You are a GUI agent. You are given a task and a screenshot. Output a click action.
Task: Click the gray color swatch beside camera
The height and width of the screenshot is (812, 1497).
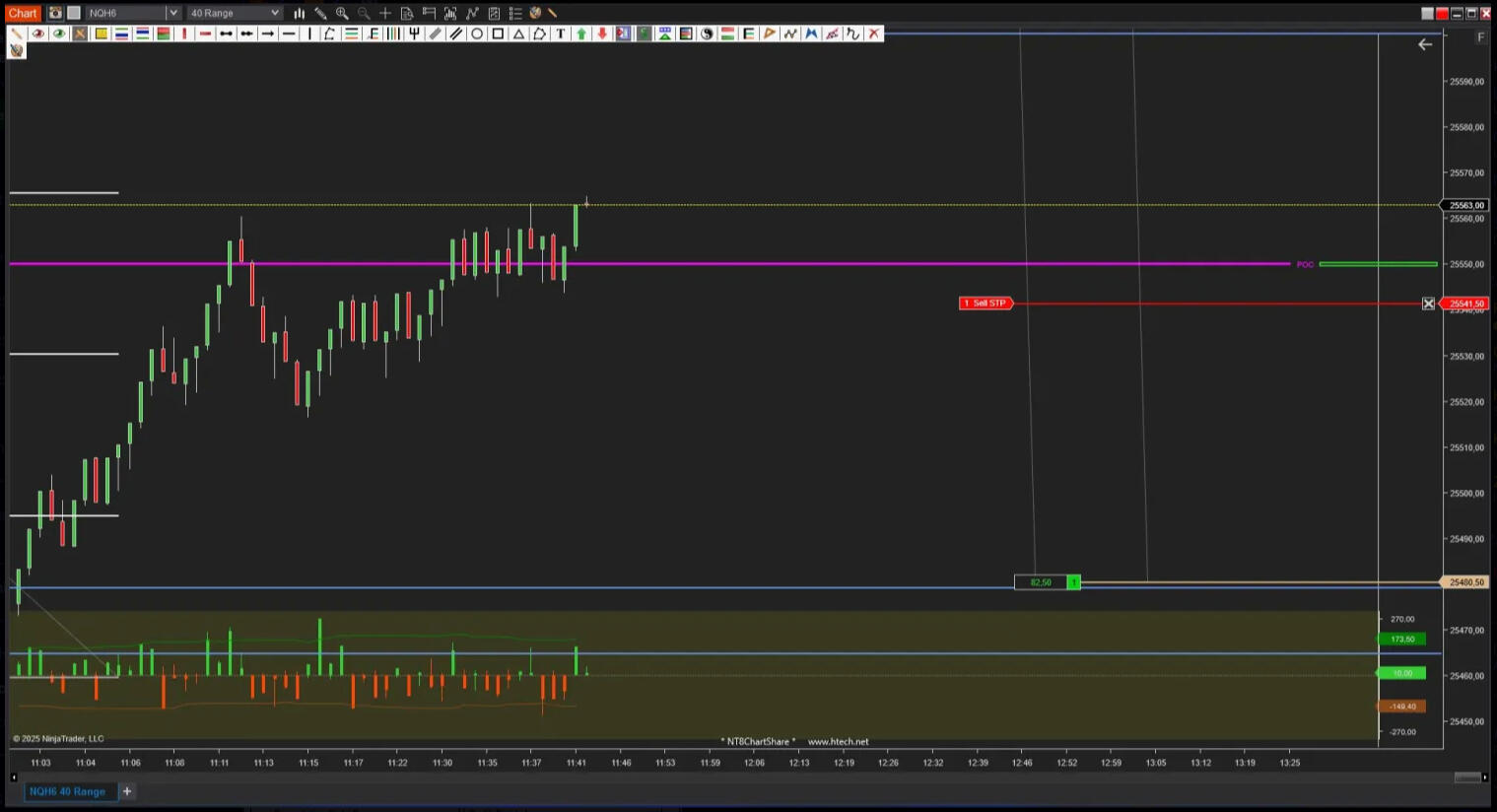click(x=74, y=13)
